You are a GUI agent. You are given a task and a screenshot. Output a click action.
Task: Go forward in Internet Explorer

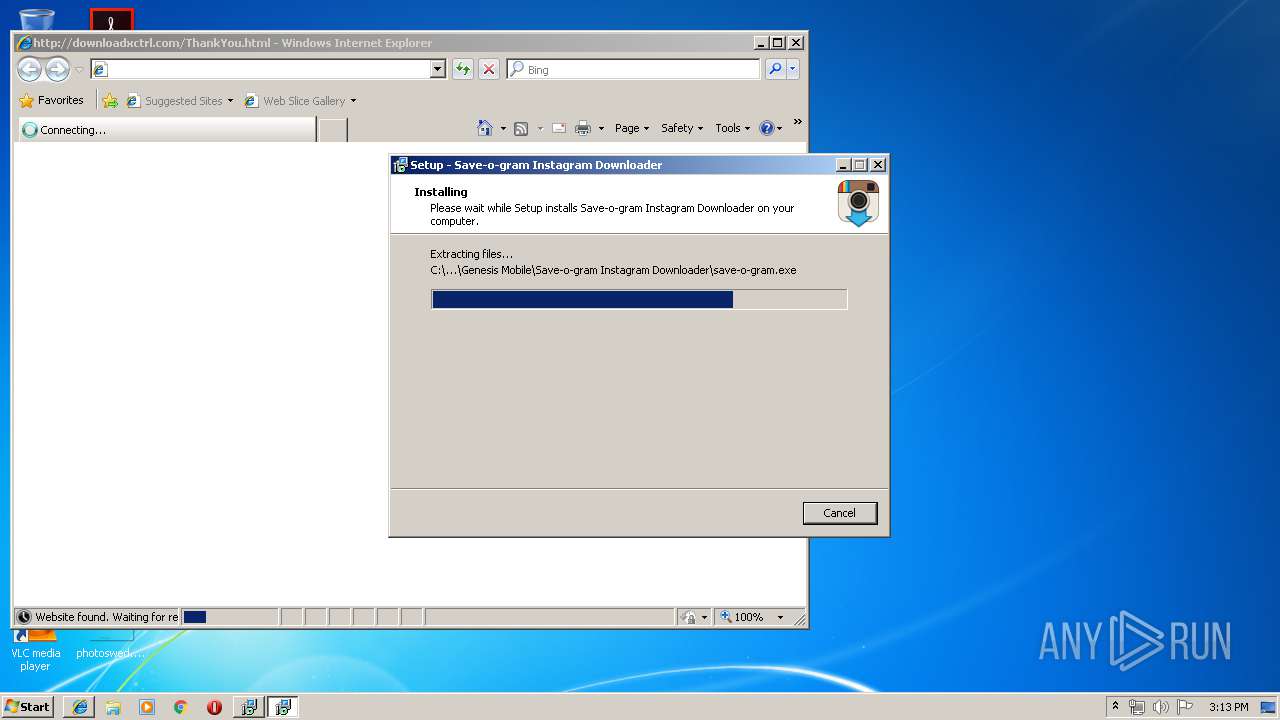tap(57, 69)
